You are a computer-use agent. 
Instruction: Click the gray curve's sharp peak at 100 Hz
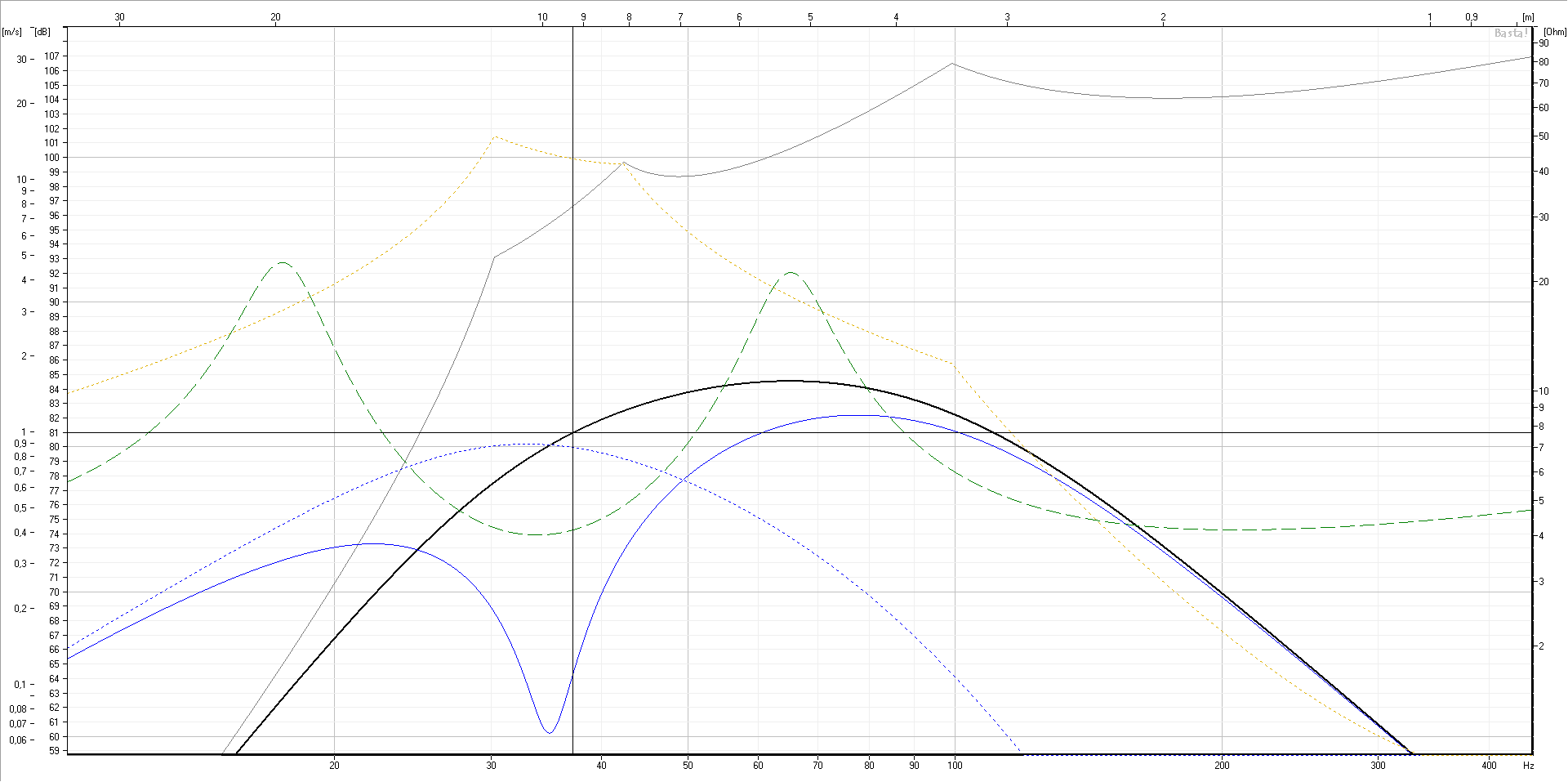[952, 64]
